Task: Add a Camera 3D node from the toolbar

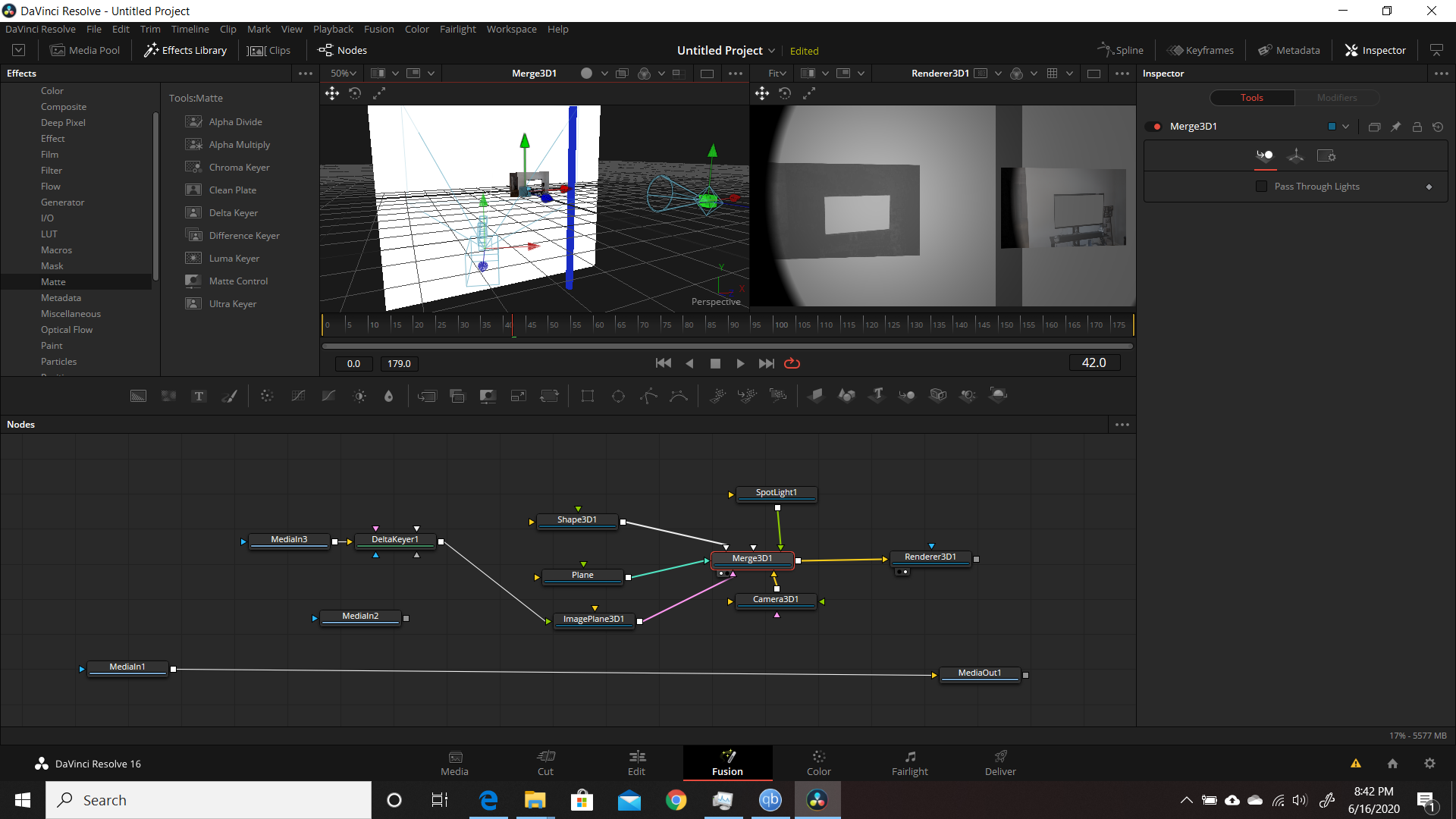Action: (x=938, y=395)
